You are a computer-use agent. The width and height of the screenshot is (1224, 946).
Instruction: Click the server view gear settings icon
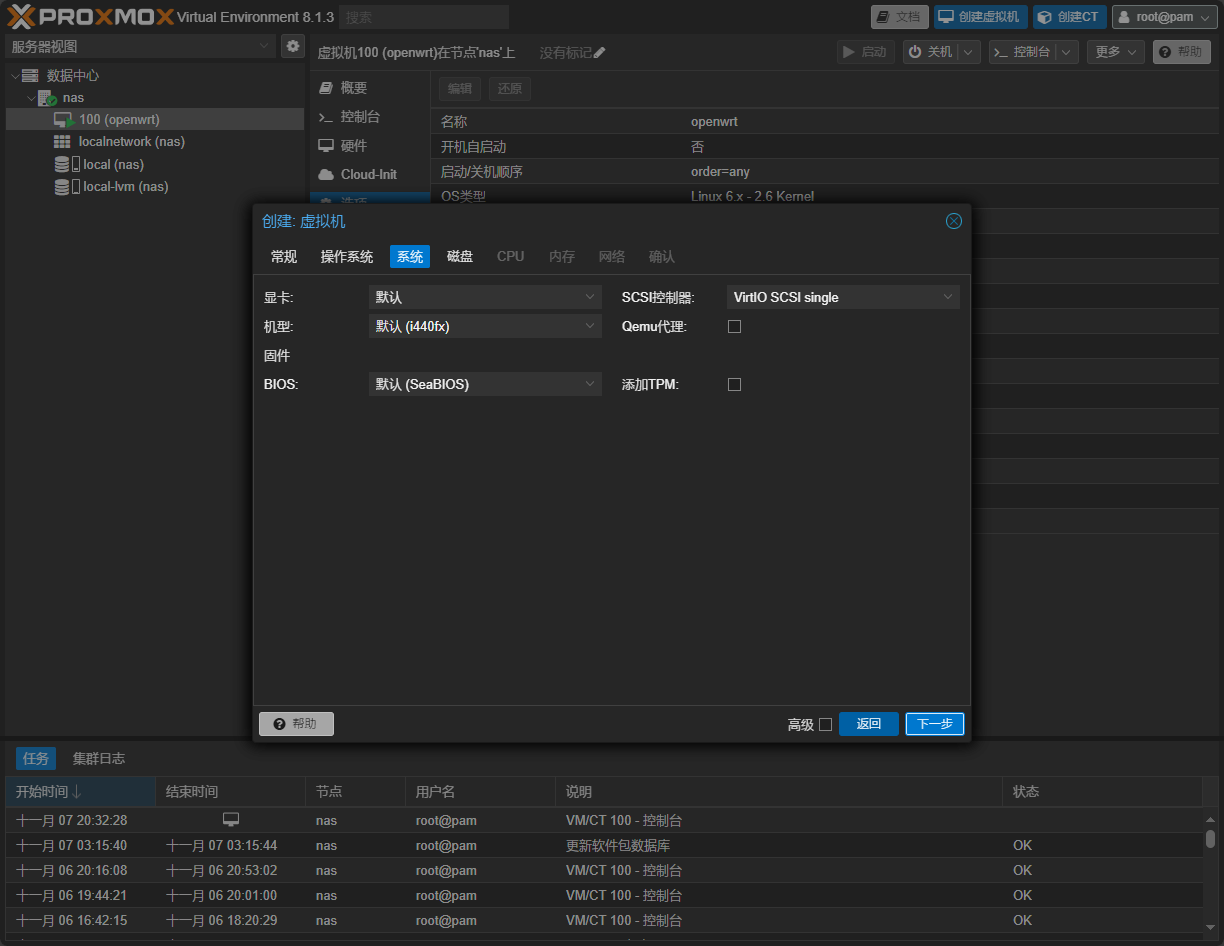(292, 46)
